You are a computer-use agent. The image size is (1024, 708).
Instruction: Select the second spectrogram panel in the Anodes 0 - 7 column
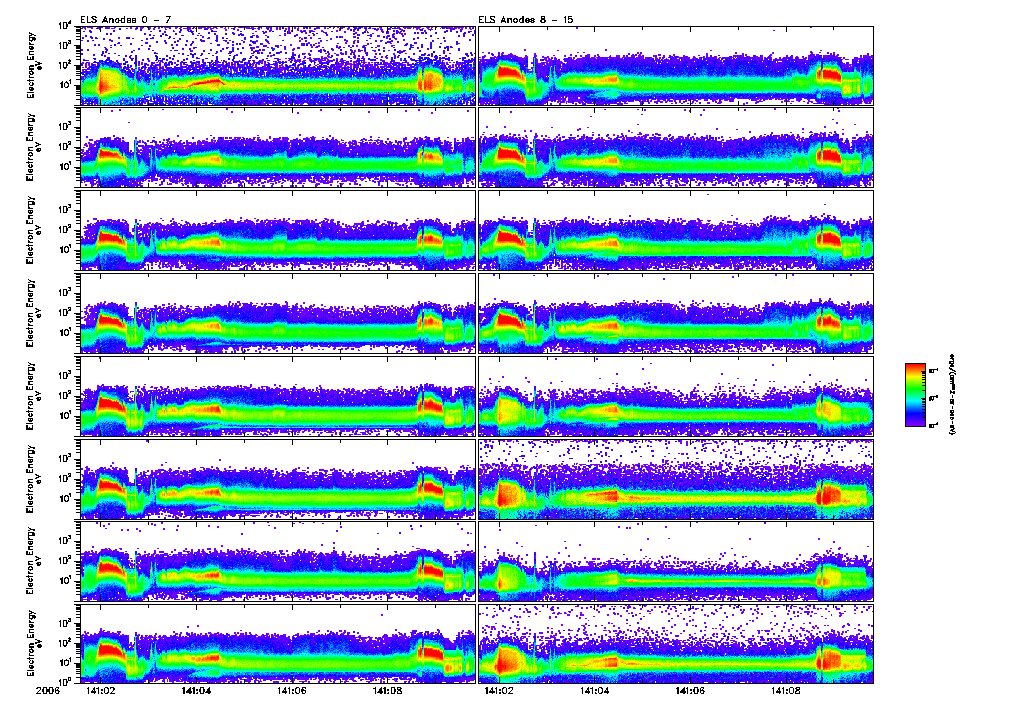(x=278, y=148)
